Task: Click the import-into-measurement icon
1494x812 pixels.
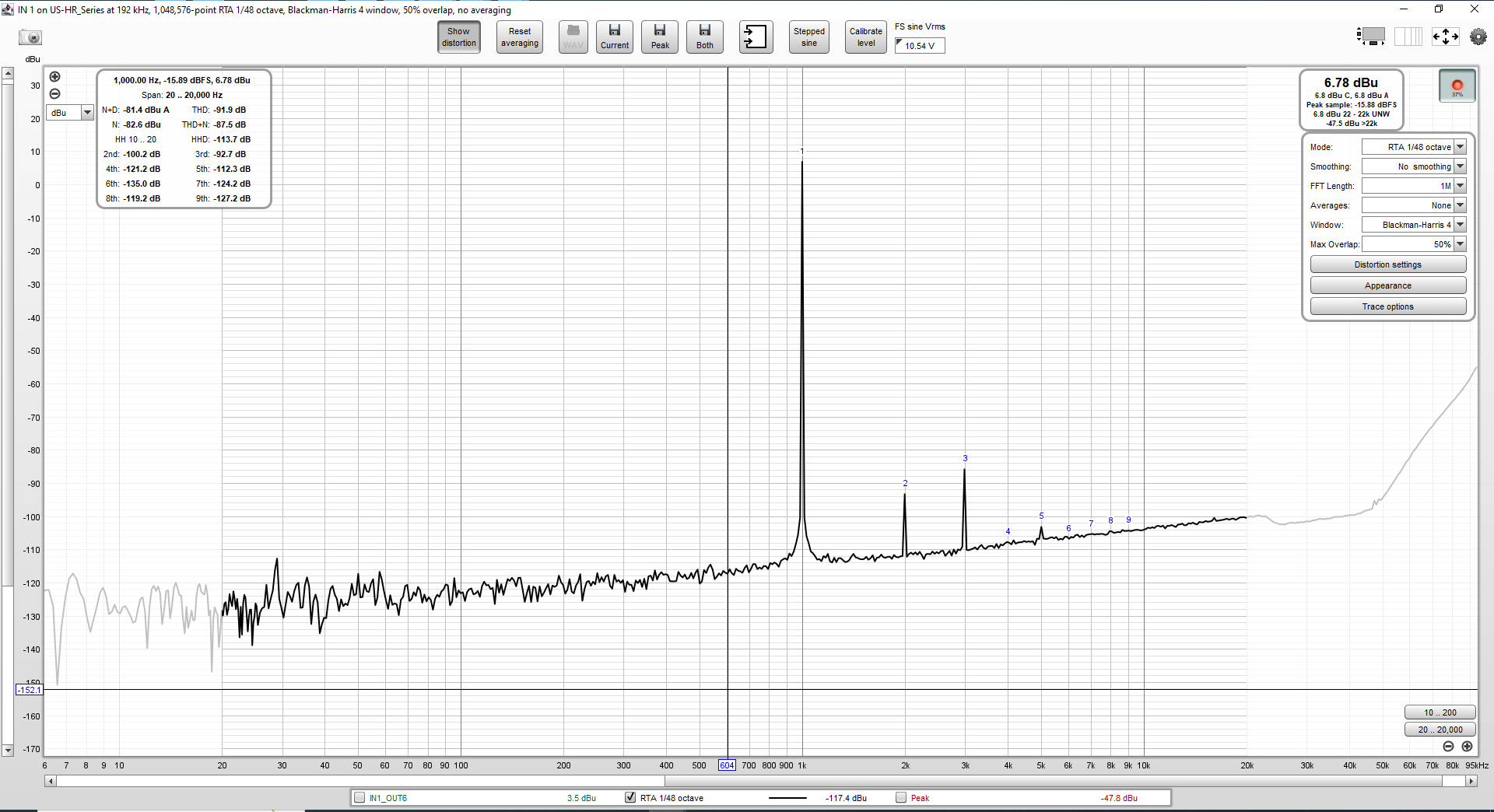Action: [x=756, y=37]
